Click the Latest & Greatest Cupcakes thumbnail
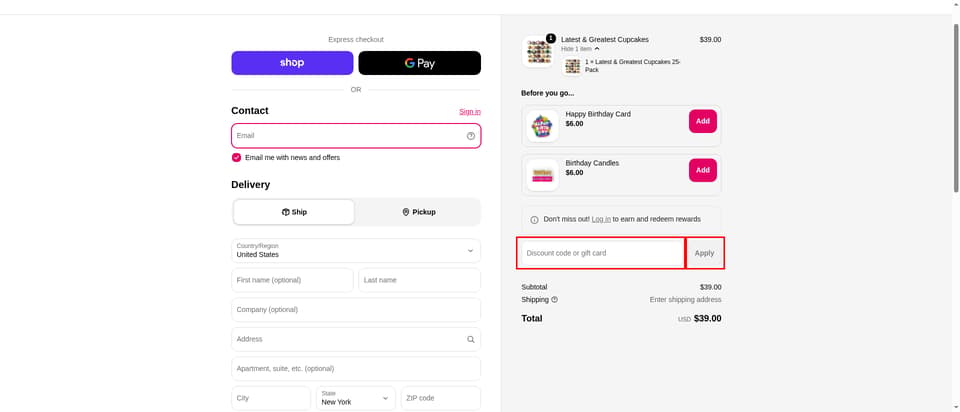This screenshot has width=960, height=412. pyautogui.click(x=538, y=51)
